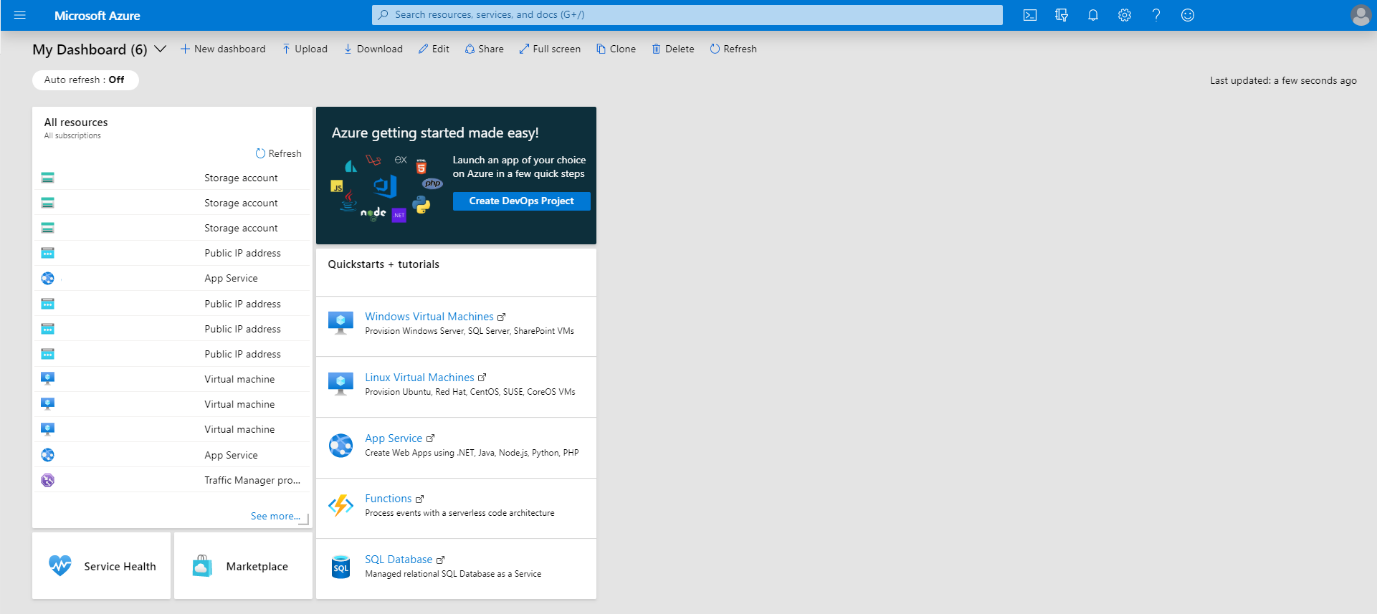Click the Microsoft Azure home title
Image resolution: width=1377 pixels, height=614 pixels.
point(97,16)
